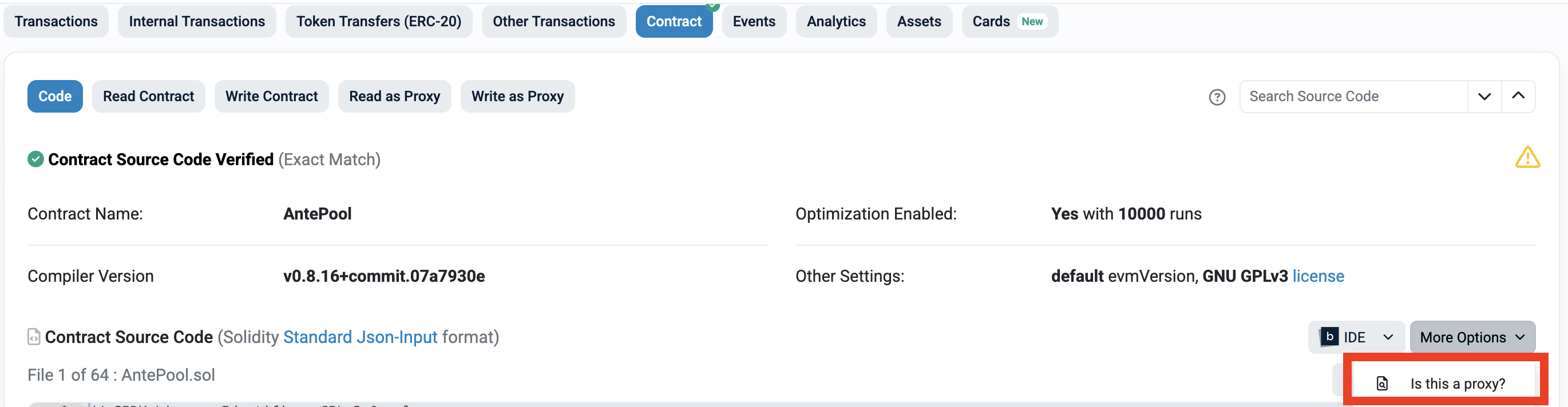Open the GNU GPLv3 license link
The image size is (1568, 407).
click(1318, 276)
